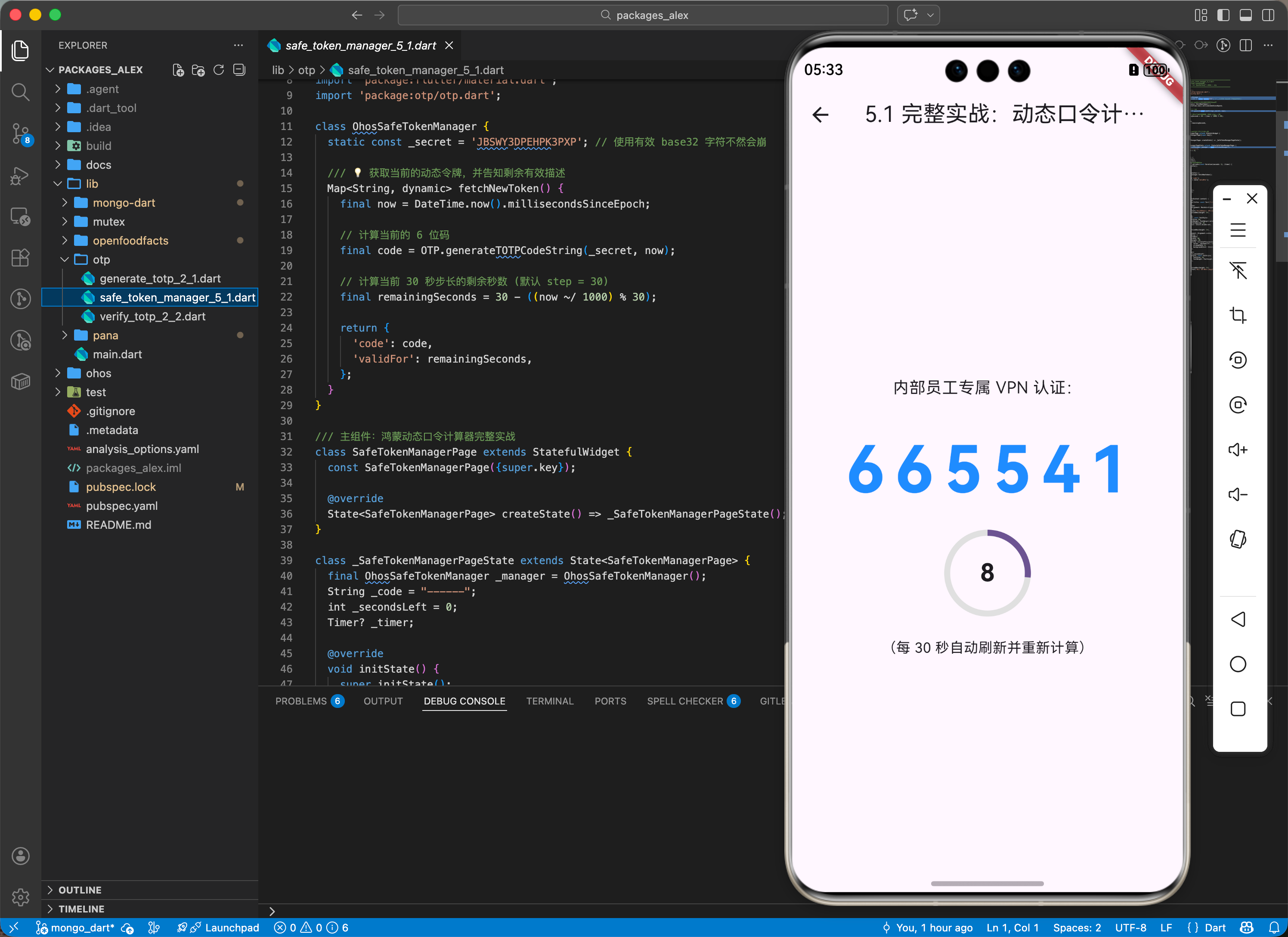The height and width of the screenshot is (937, 1288).
Task: Click the packages_alex search field
Action: (x=643, y=16)
